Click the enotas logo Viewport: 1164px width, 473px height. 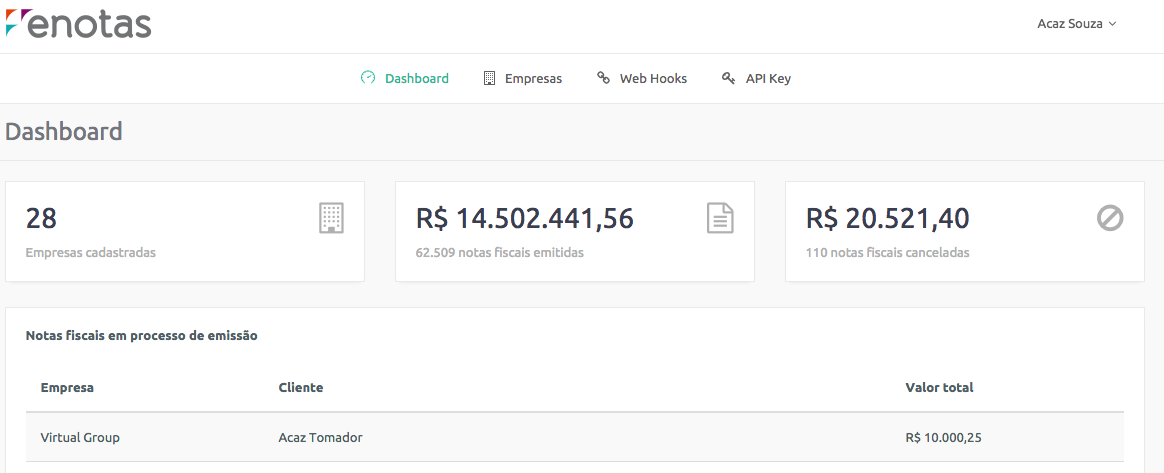click(x=78, y=24)
